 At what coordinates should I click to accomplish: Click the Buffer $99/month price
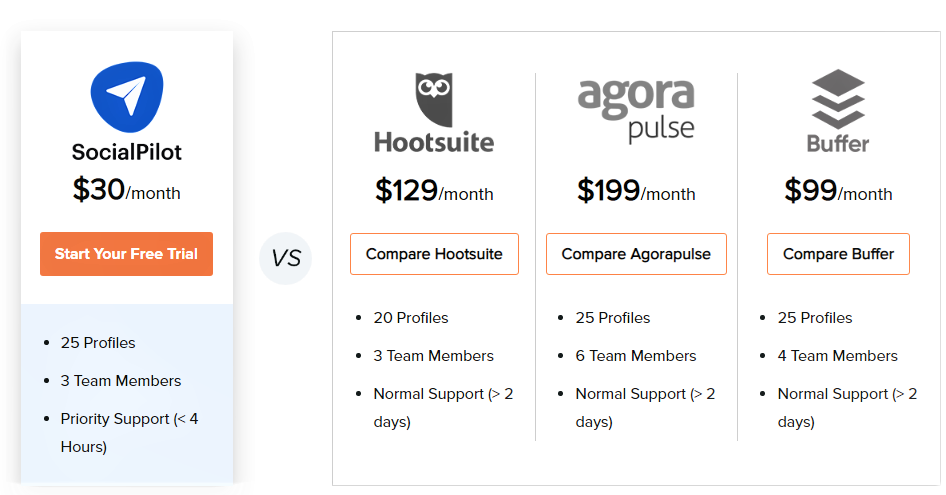[839, 191]
